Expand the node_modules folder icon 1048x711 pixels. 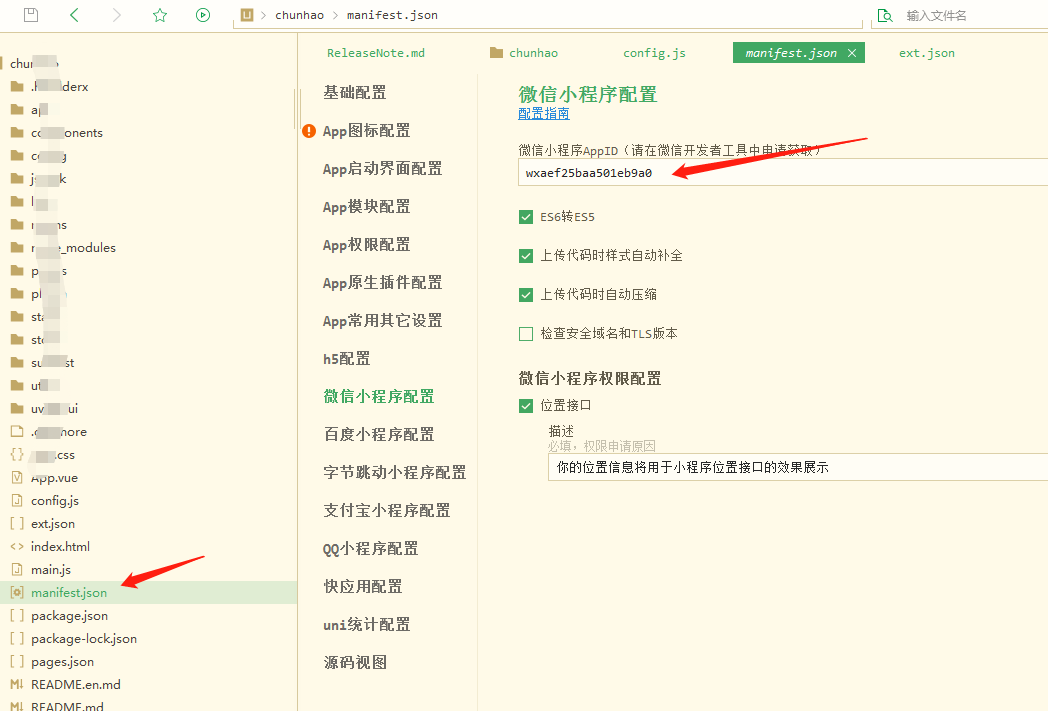point(17,248)
